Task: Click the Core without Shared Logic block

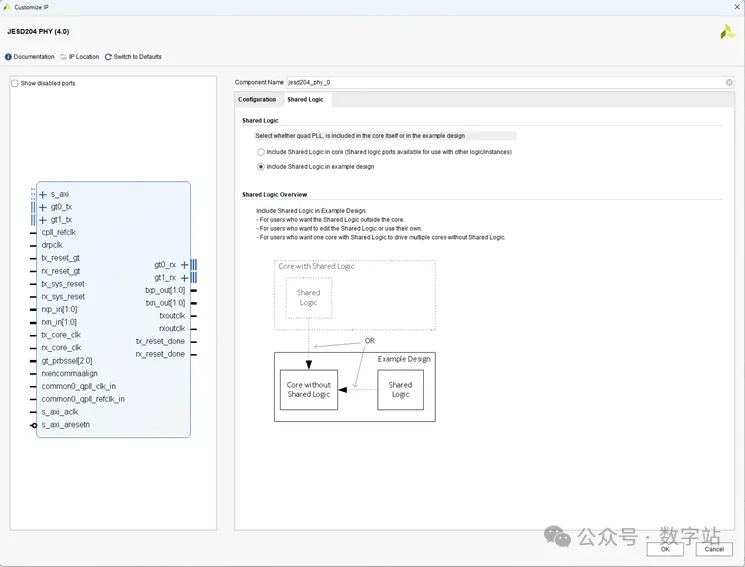Action: pyautogui.click(x=309, y=389)
